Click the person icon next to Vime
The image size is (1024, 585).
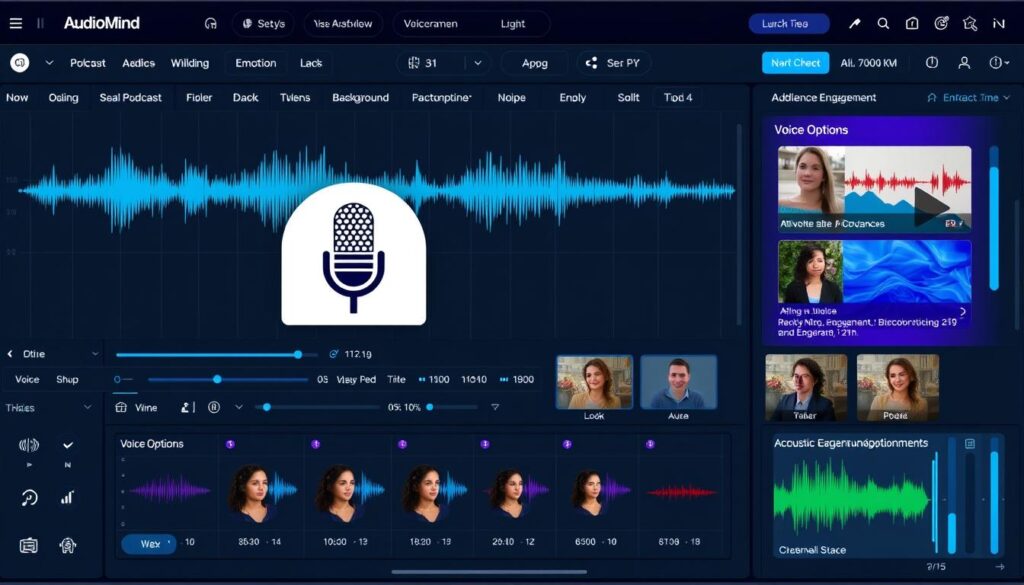pos(185,407)
